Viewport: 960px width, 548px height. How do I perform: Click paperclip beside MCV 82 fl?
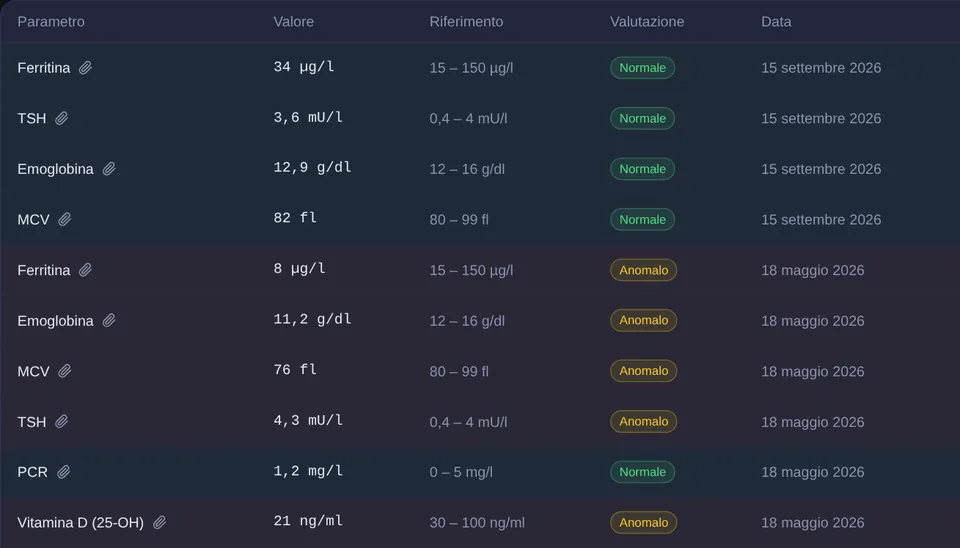(x=64, y=219)
